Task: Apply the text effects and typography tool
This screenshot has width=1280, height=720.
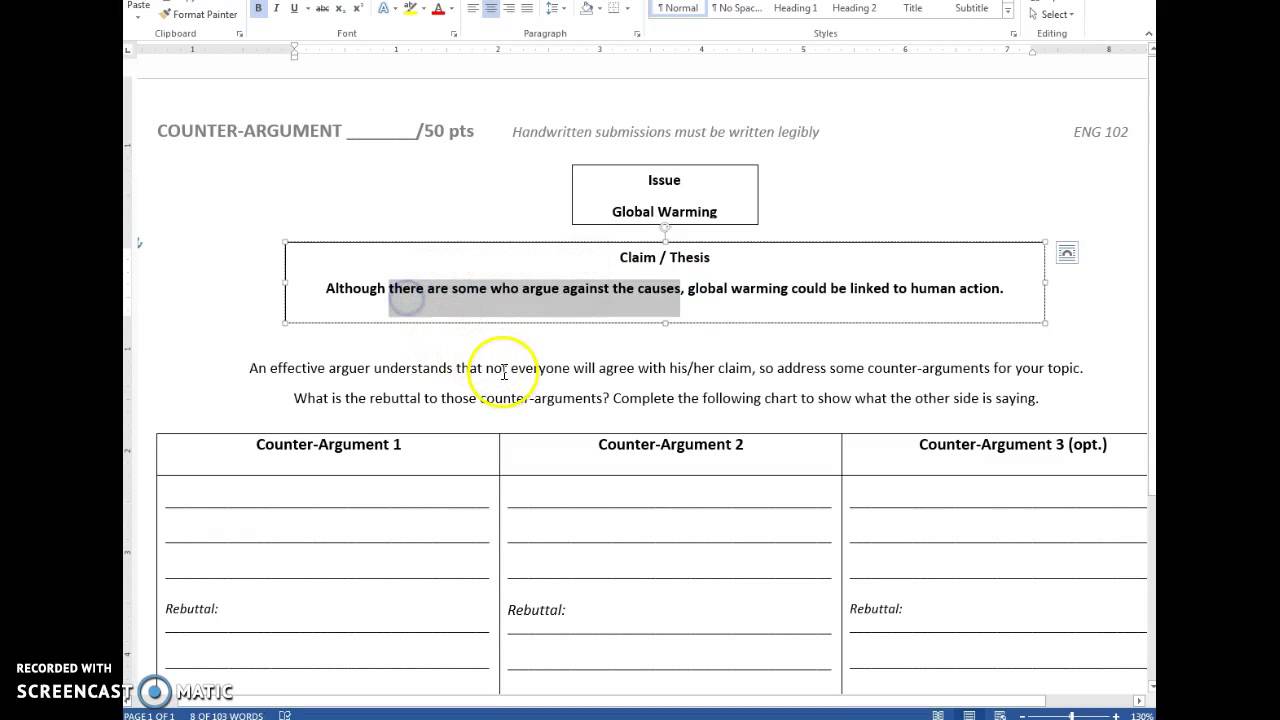Action: [x=383, y=8]
